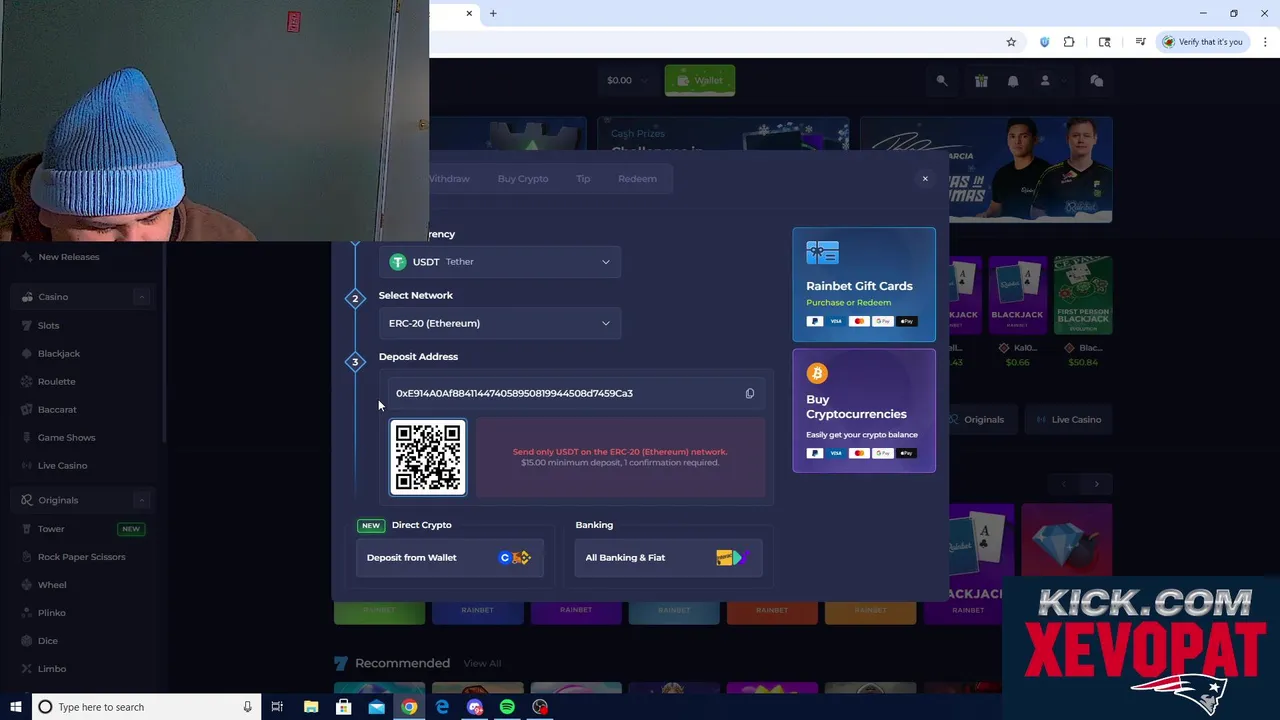Viewport: 1280px width, 720px height.
Task: Open the Rainbet Gift Cards card
Action: (864, 285)
